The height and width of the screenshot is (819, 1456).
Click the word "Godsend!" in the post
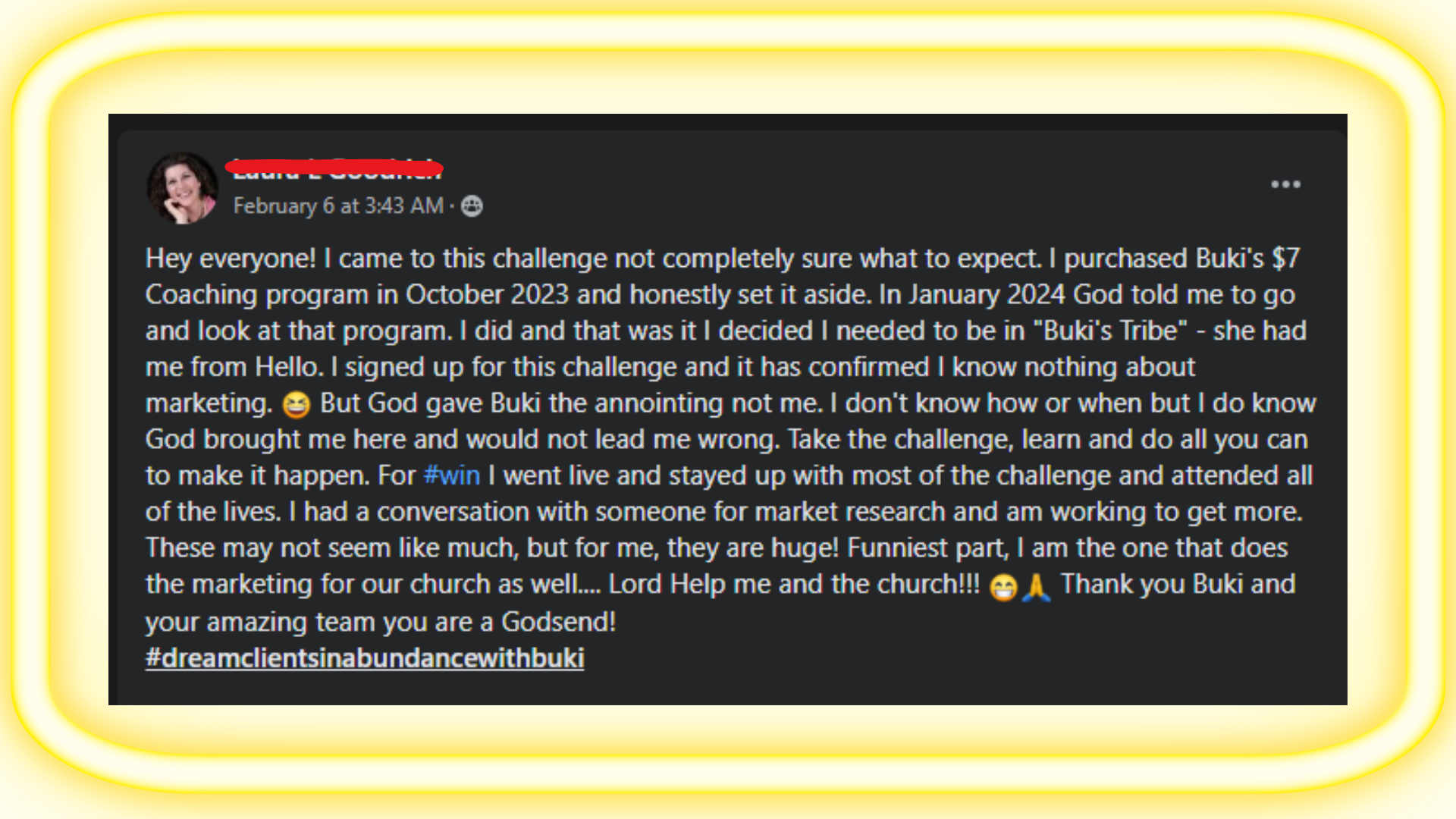coord(559,622)
